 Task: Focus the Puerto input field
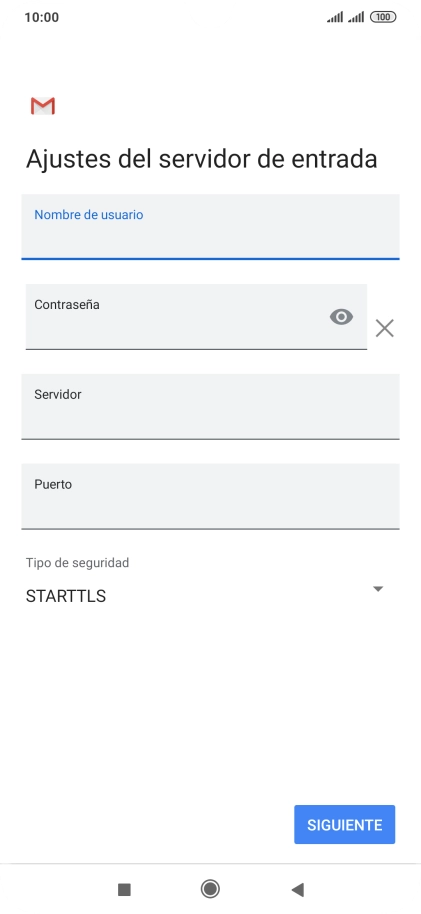pos(210,496)
